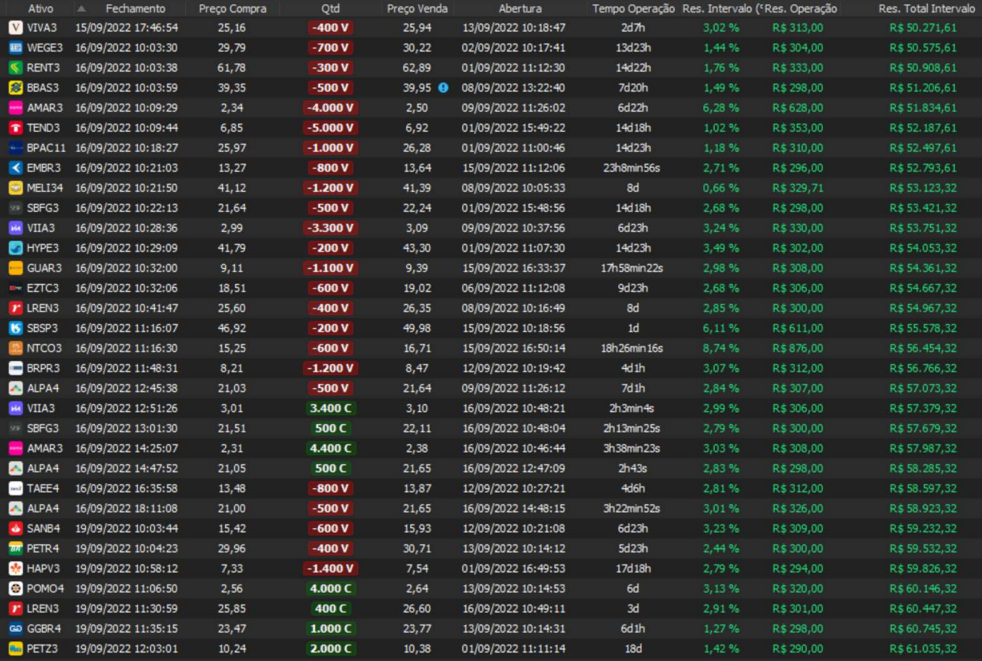Click the SANB4 red logo icon
The height and width of the screenshot is (661, 982).
(15, 528)
